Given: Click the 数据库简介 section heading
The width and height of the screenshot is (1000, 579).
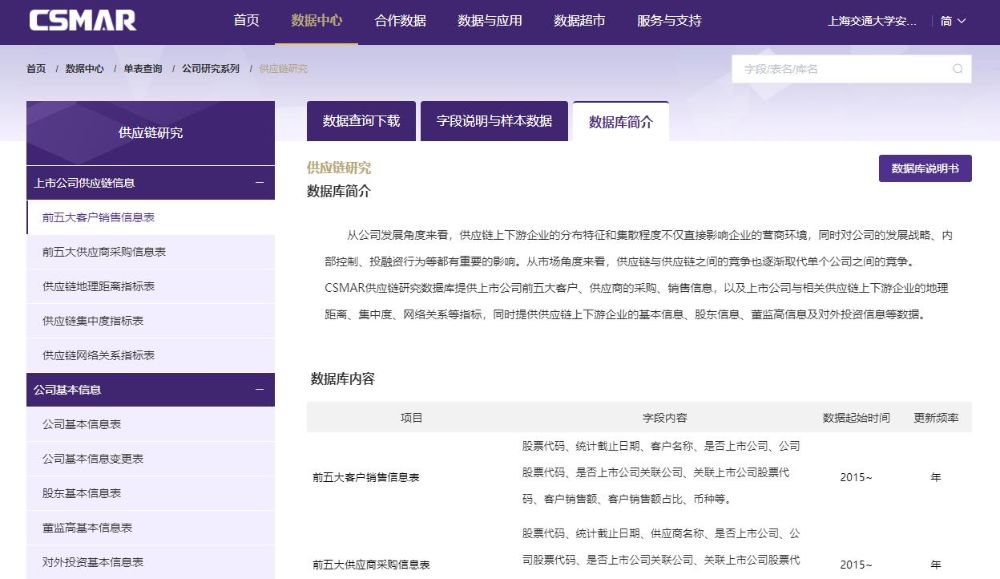Looking at the screenshot, I should click(x=339, y=191).
